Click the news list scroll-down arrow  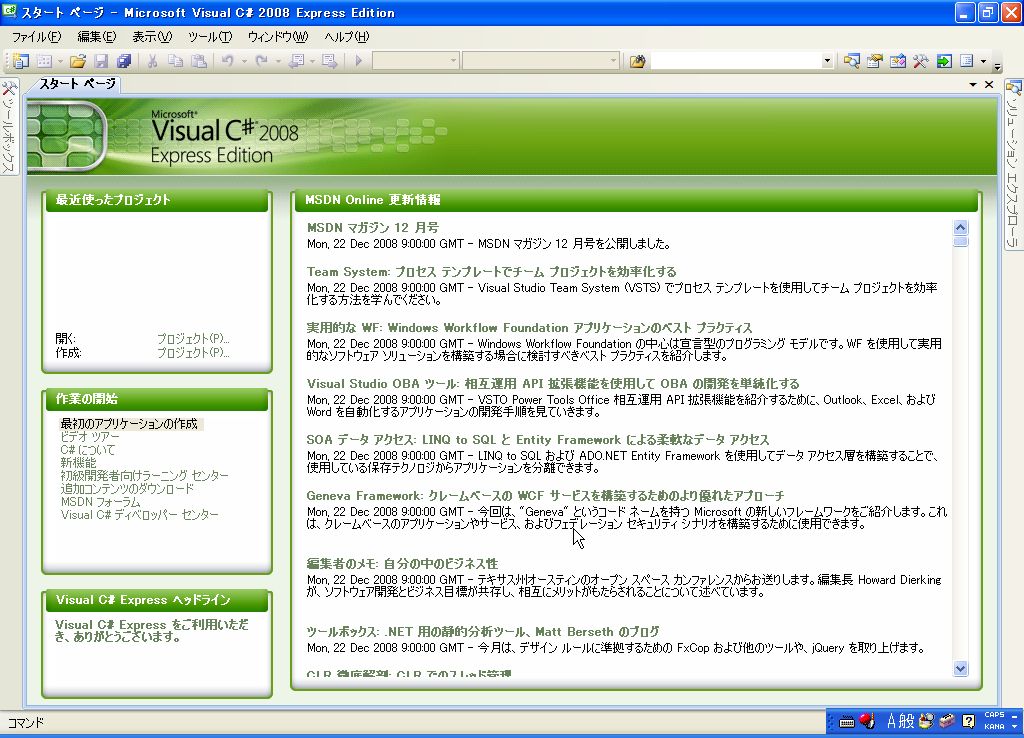pyautogui.click(x=960, y=668)
